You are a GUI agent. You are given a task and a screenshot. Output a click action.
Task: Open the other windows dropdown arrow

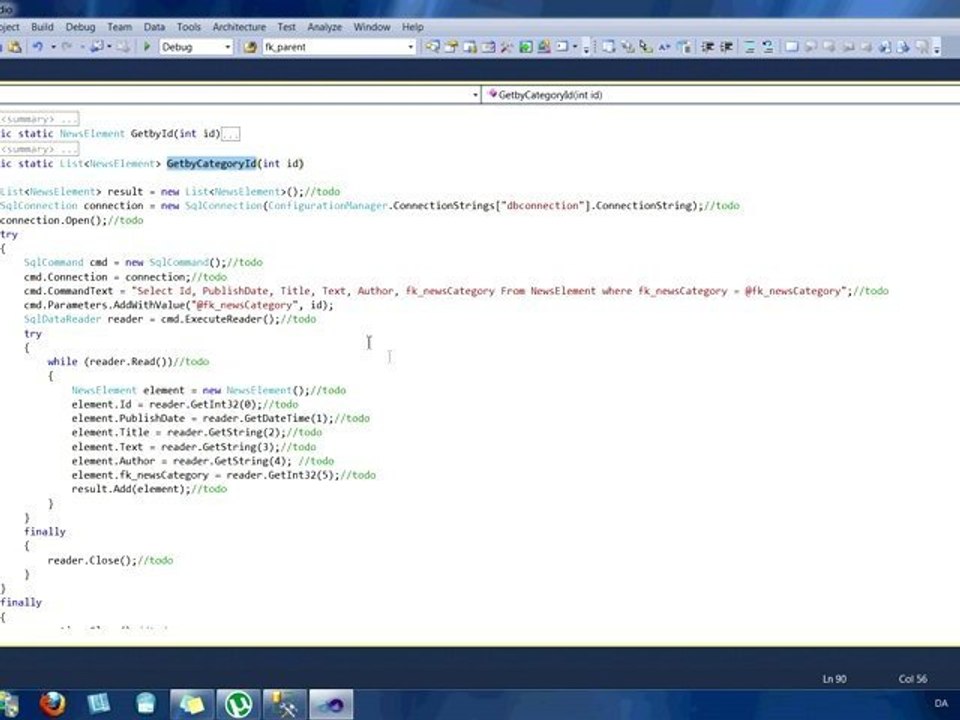pos(576,47)
